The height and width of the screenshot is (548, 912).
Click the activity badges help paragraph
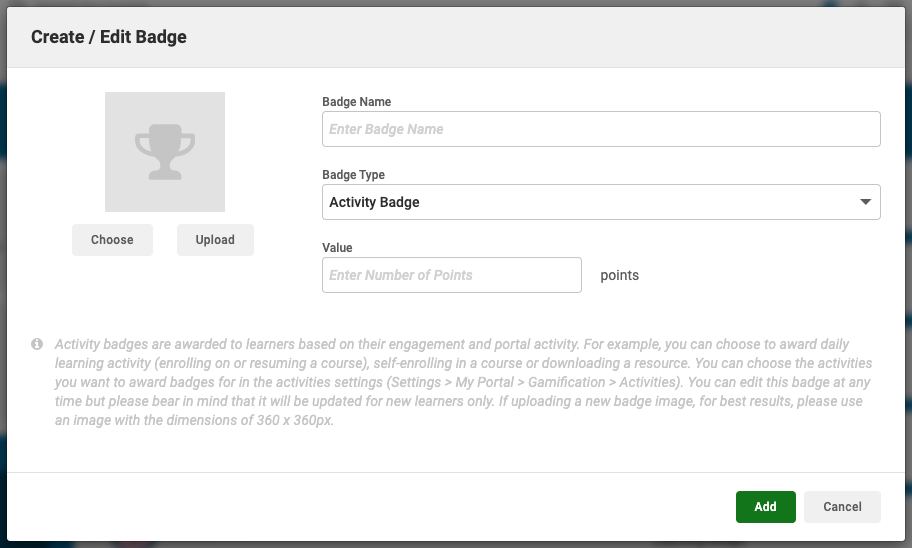point(460,381)
